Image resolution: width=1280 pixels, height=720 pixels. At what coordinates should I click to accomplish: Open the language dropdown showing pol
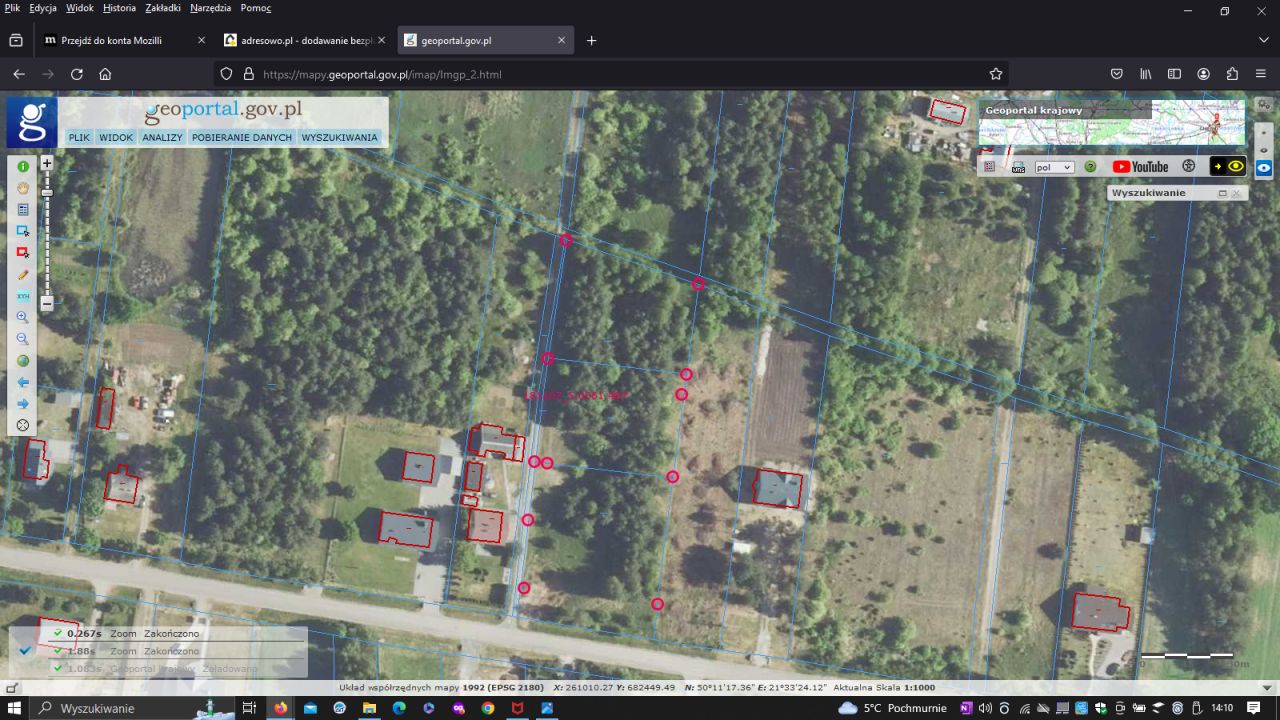click(1054, 168)
